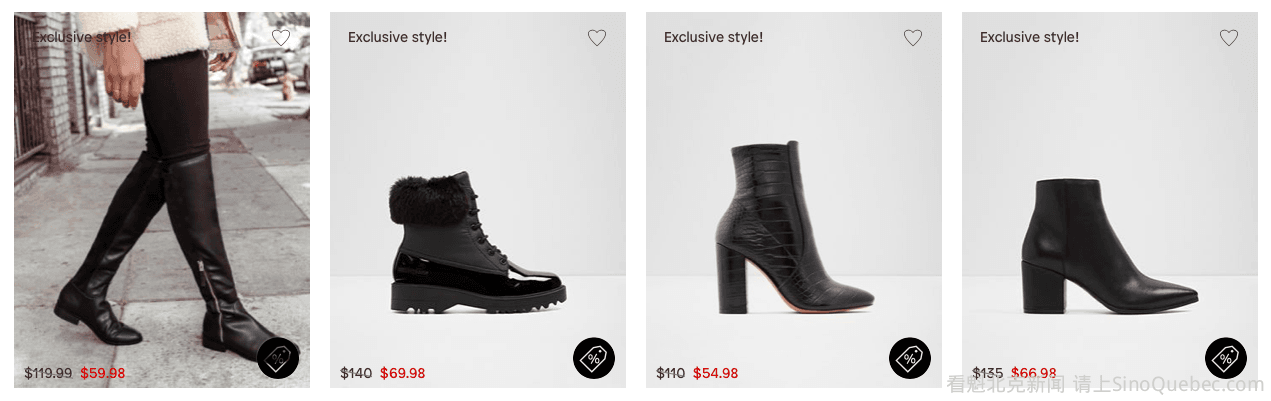Click the crossed-out $110 original price

(x=671, y=373)
